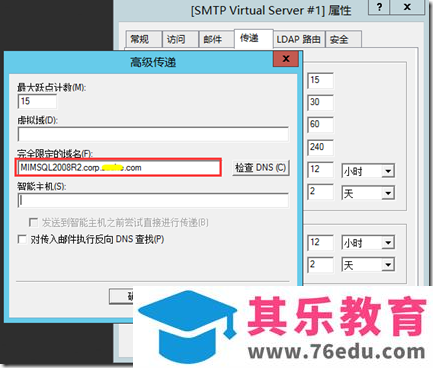Toggle 发送到智能主机之前尝试直接进行传递 checkbox
433x368 pixels.
[33, 222]
